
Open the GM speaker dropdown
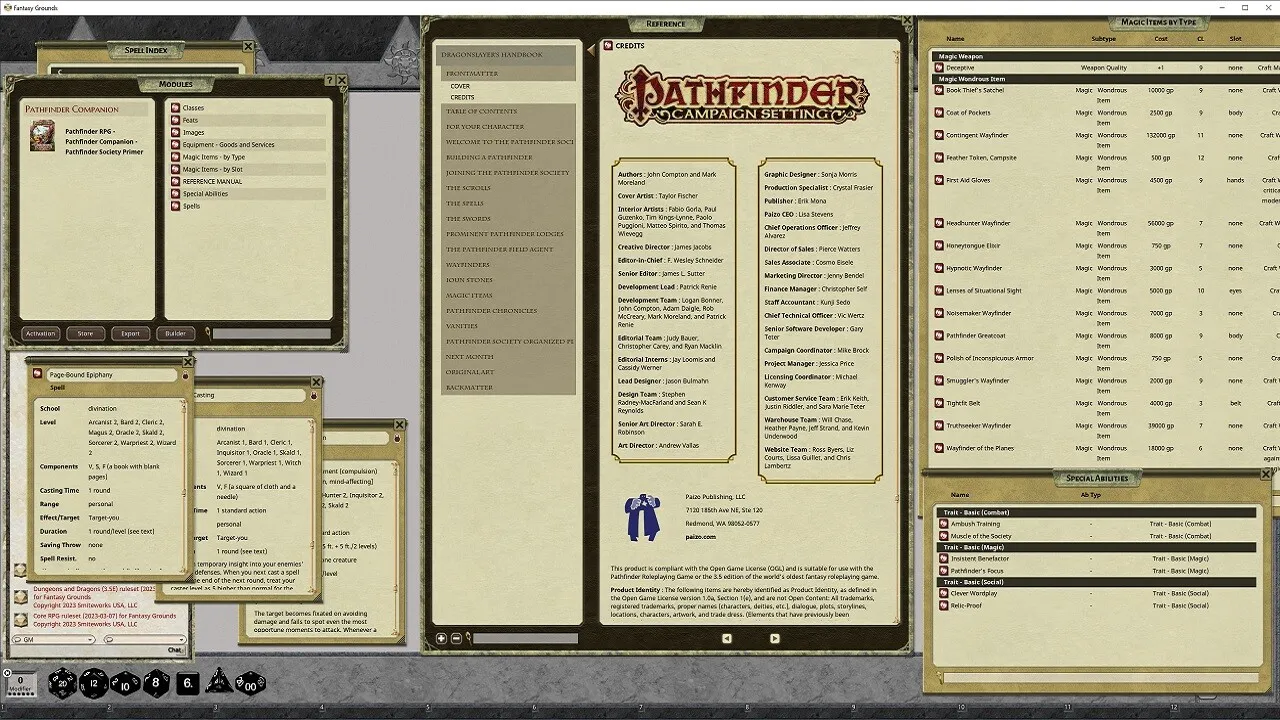coord(54,639)
